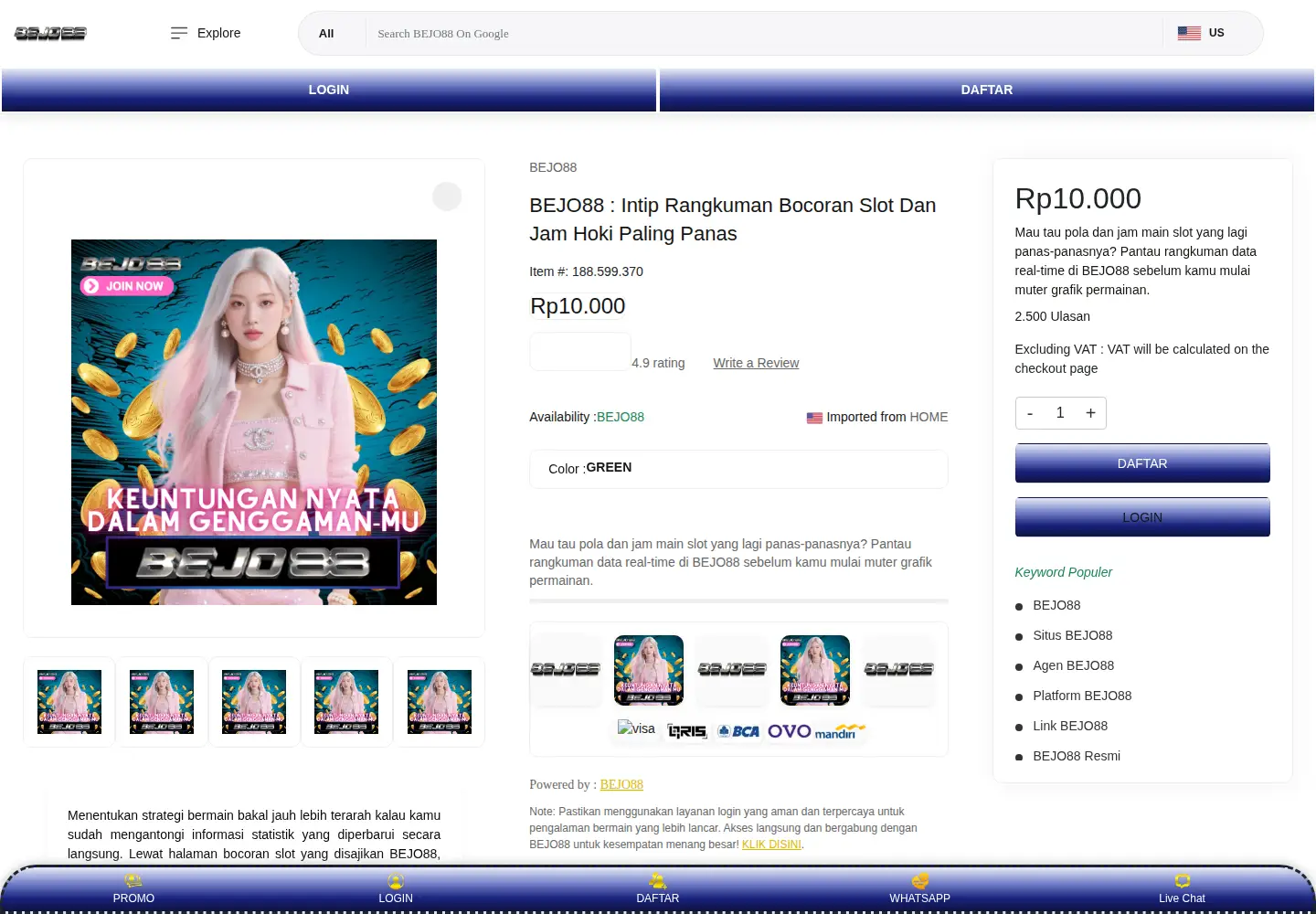Open Live Chat in the bottom navigation bar
1316x914 pixels.
pyautogui.click(x=1182, y=889)
